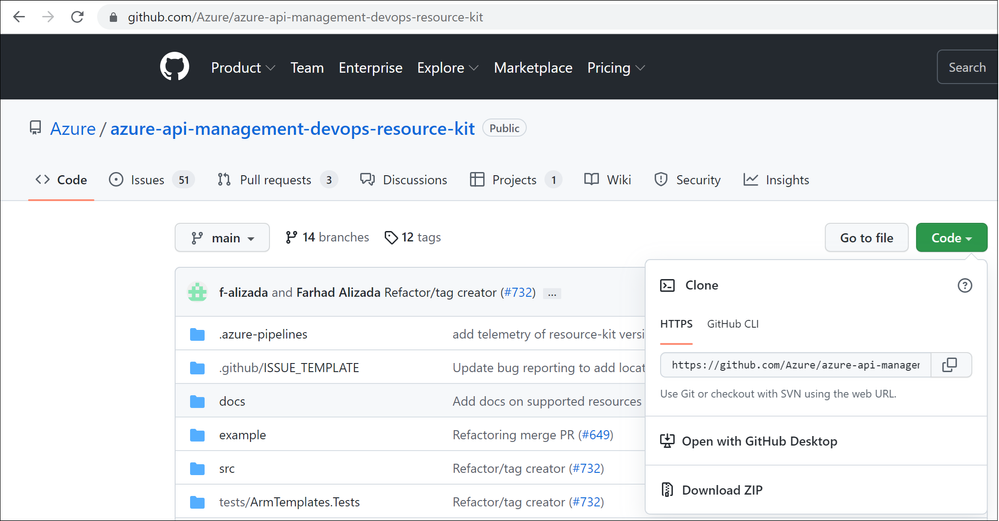Screen dimensions: 999x521
Task: Go back using browser back arrow
Action: coord(18,17)
